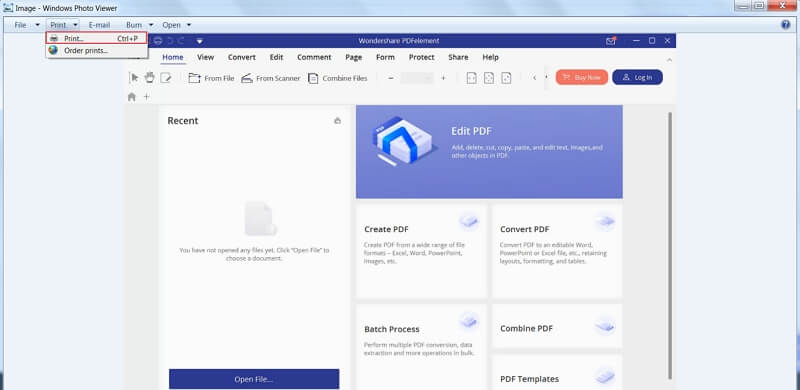Click the envelope notification icon in PDFelement
Screen dimensions: 800x390
(x=611, y=41)
